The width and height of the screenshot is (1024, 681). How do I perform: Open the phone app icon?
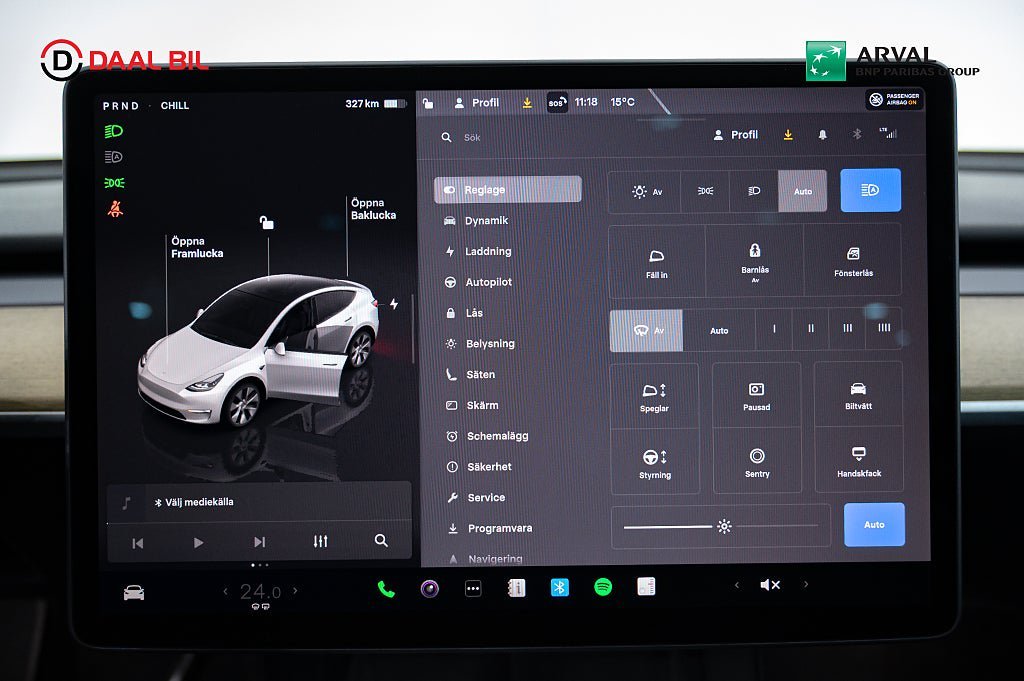tap(386, 589)
